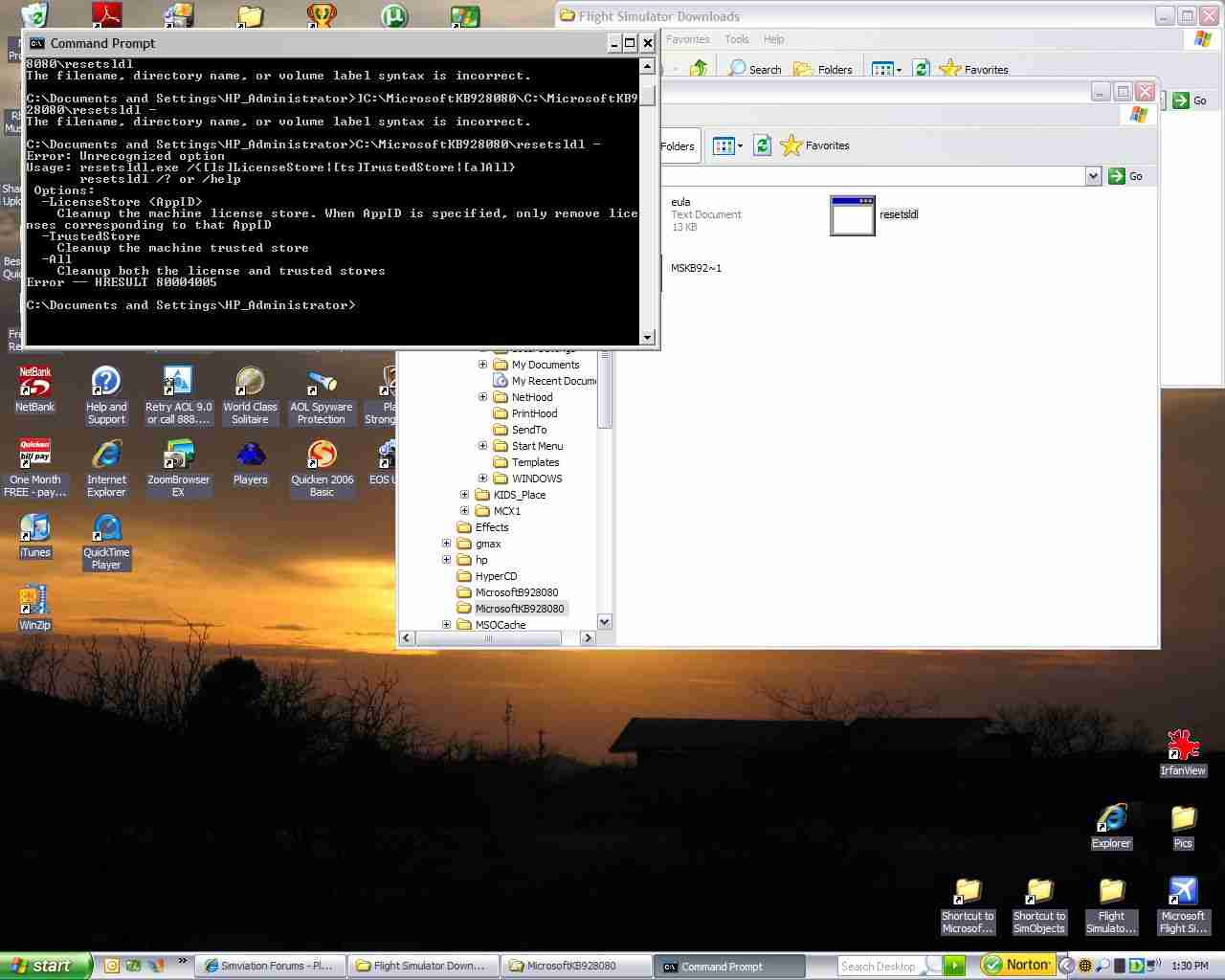The width and height of the screenshot is (1225, 980).
Task: Expand the KIDS_Place folder node
Action: (464, 495)
